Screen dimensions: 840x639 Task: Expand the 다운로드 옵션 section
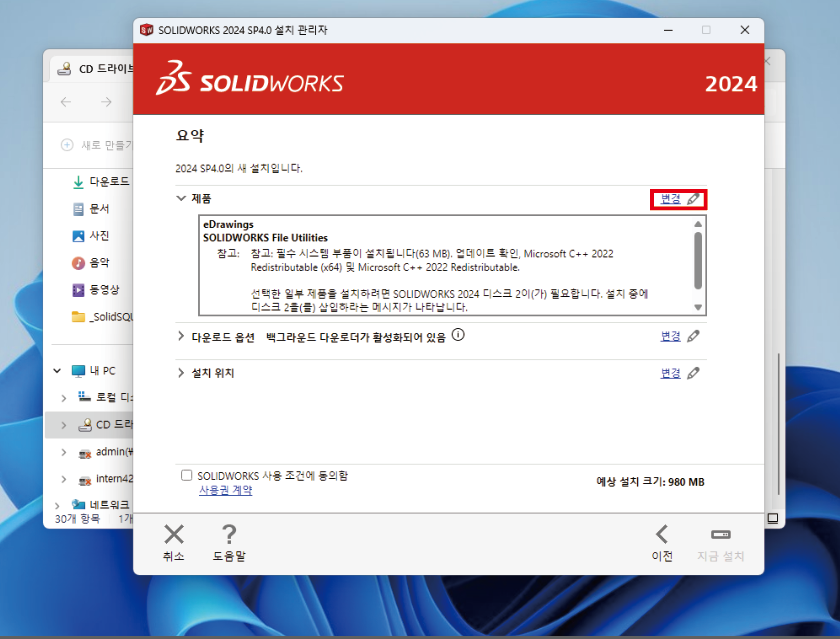click(x=181, y=336)
